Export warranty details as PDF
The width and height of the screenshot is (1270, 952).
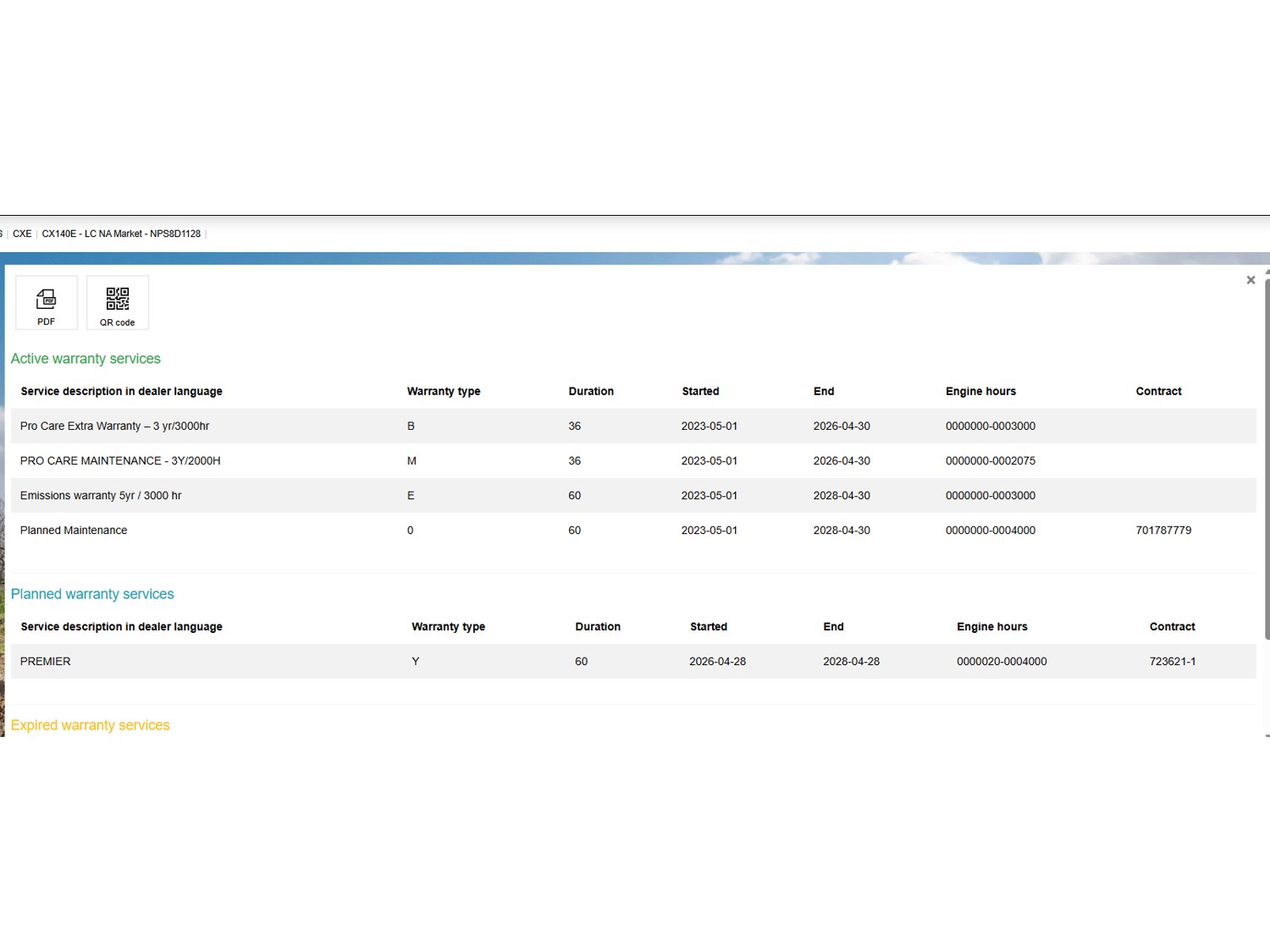(x=47, y=303)
